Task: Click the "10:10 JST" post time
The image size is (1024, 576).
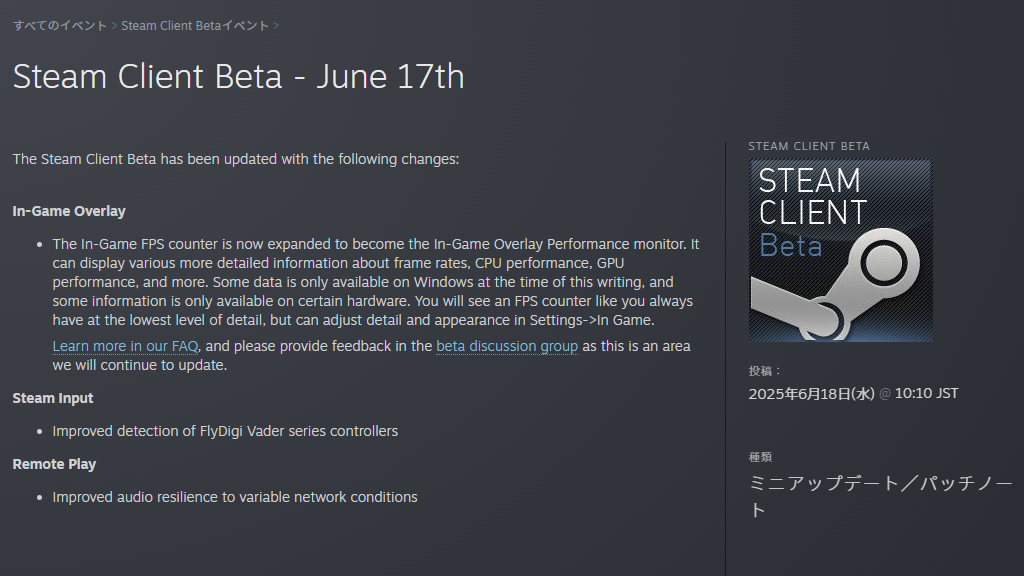Action: [926, 394]
